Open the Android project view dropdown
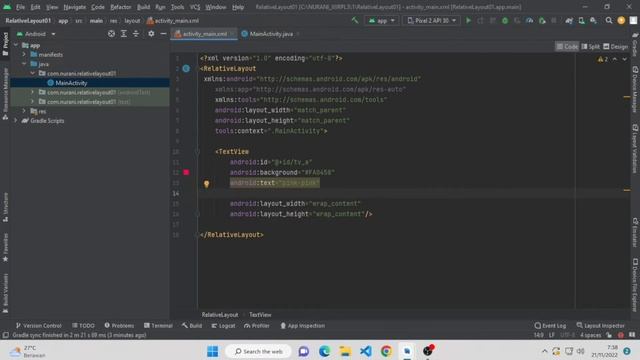This screenshot has height=360, width=640. coord(36,34)
